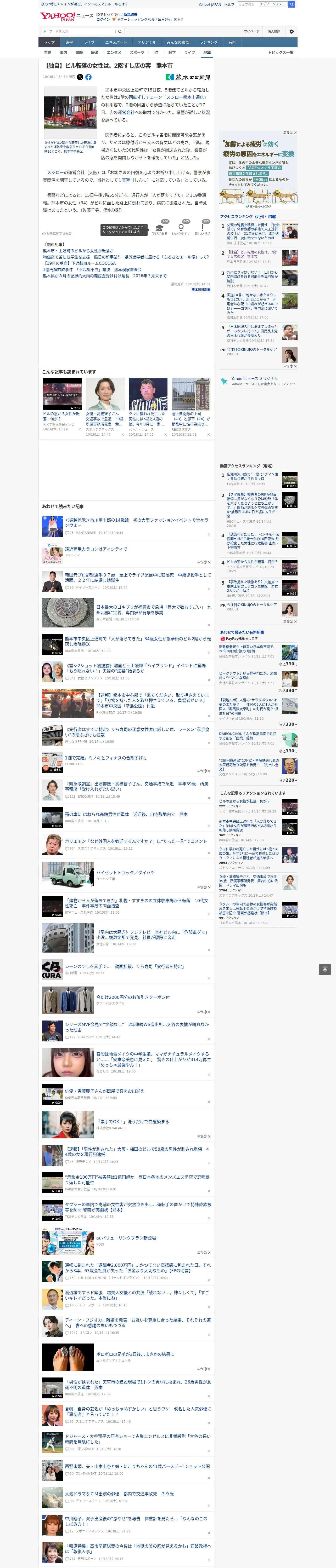Viewport: 336px width, 1568px height.
Task: Click the page-top arrow button
Action: 325,970
